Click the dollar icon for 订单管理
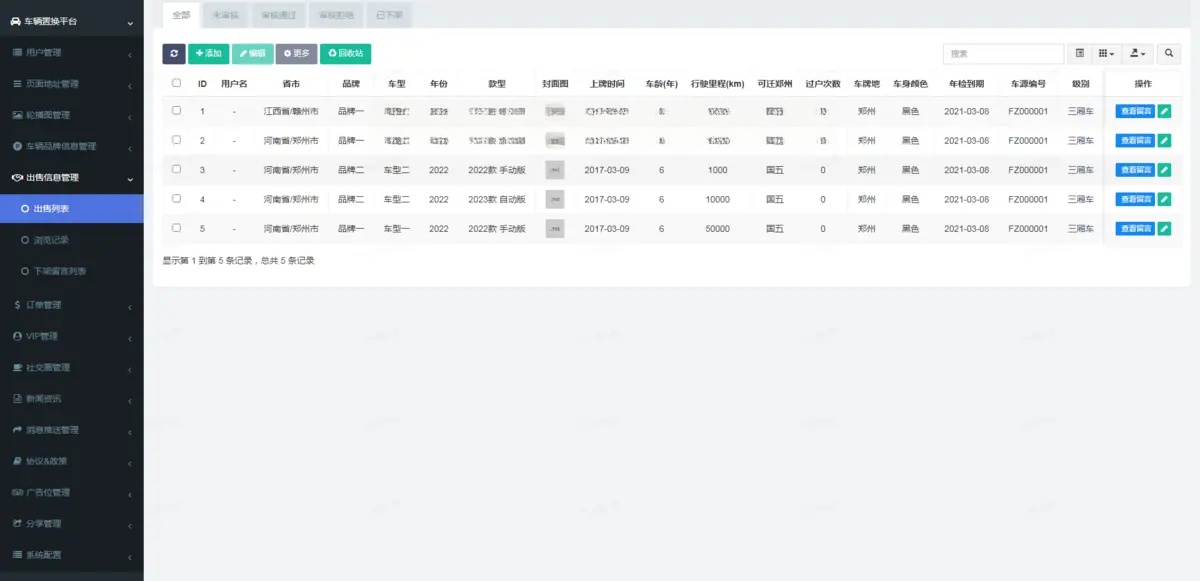The image size is (1200, 581). (x=17, y=305)
